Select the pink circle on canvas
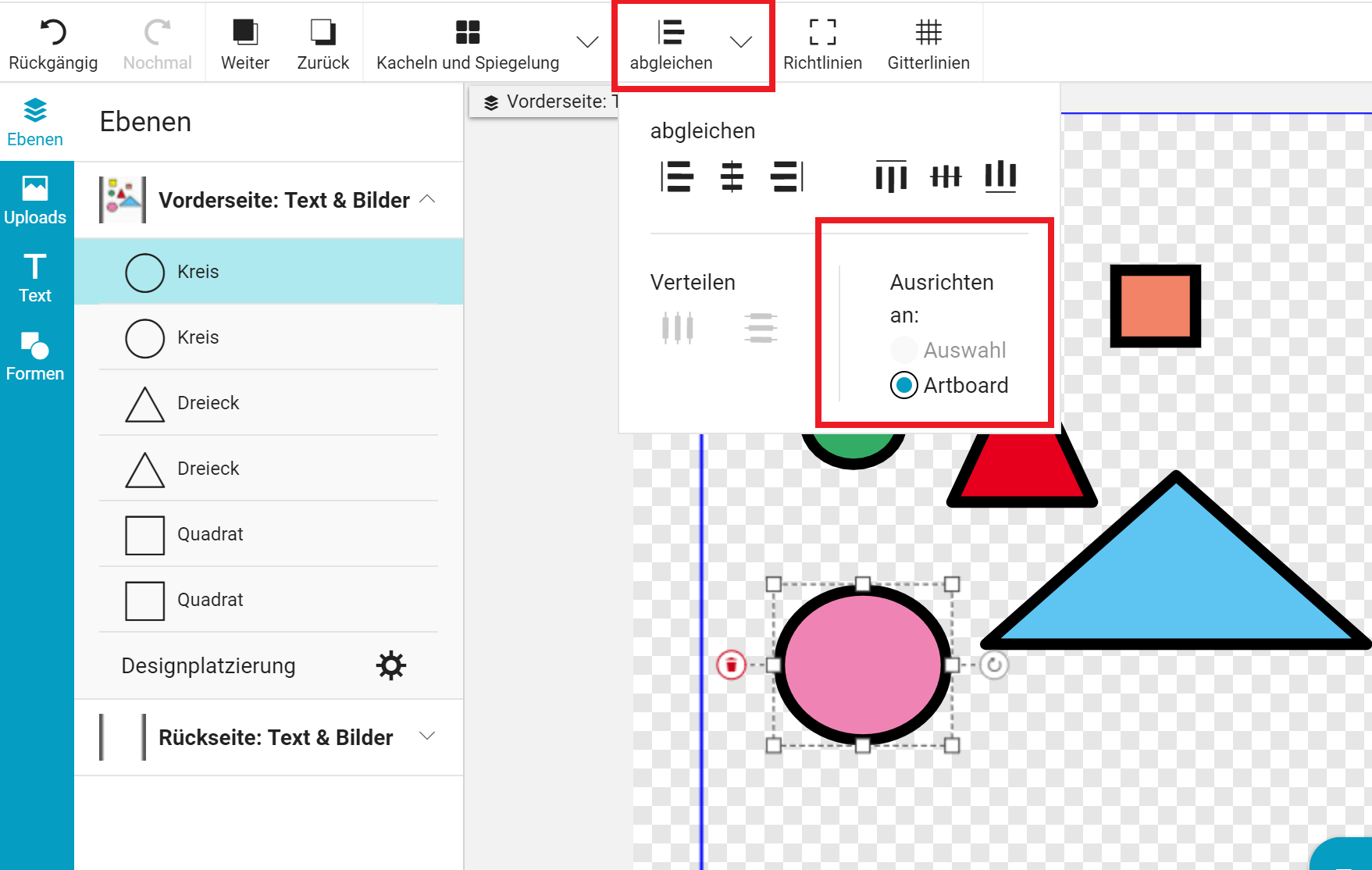The height and width of the screenshot is (870, 1372). [x=862, y=665]
